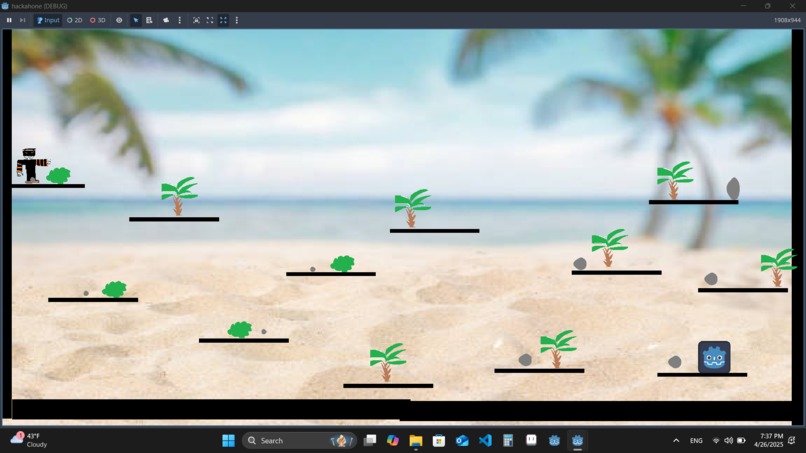Image resolution: width=806 pixels, height=453 pixels.
Task: Click the Godot logo in title bar
Action: [5, 6]
